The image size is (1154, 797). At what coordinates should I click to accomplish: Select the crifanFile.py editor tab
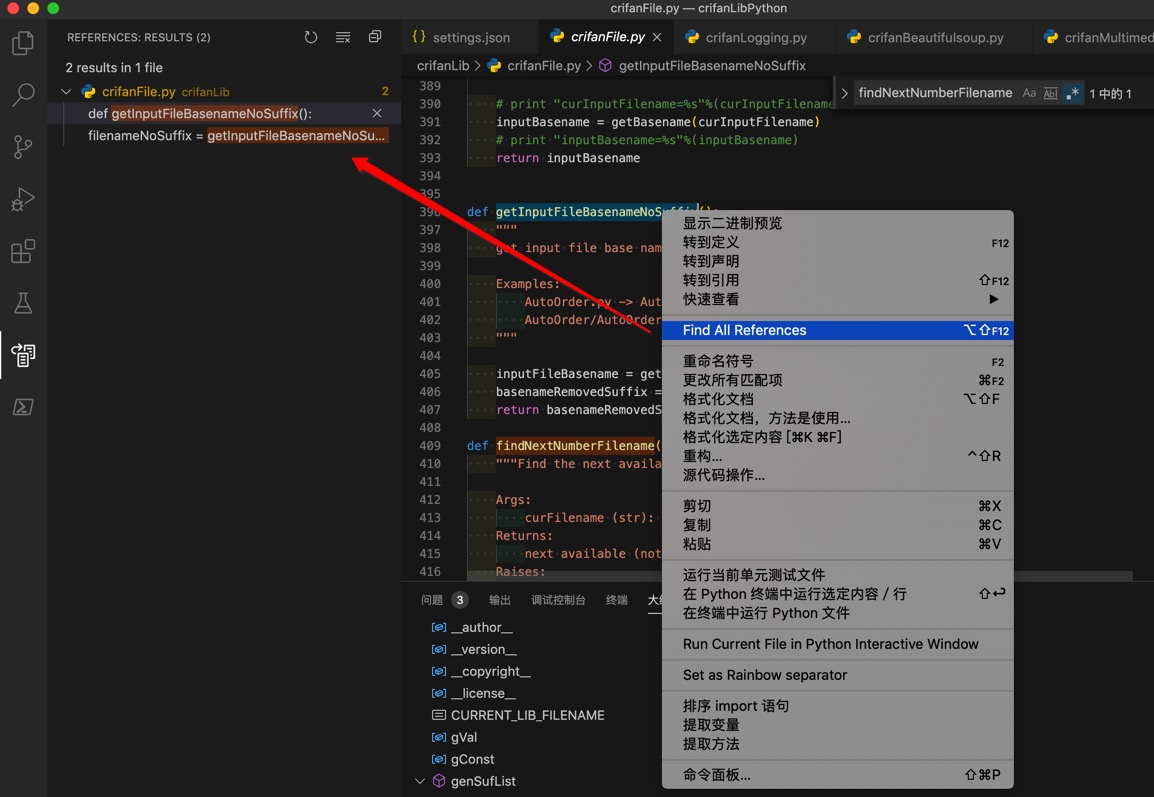click(607, 37)
